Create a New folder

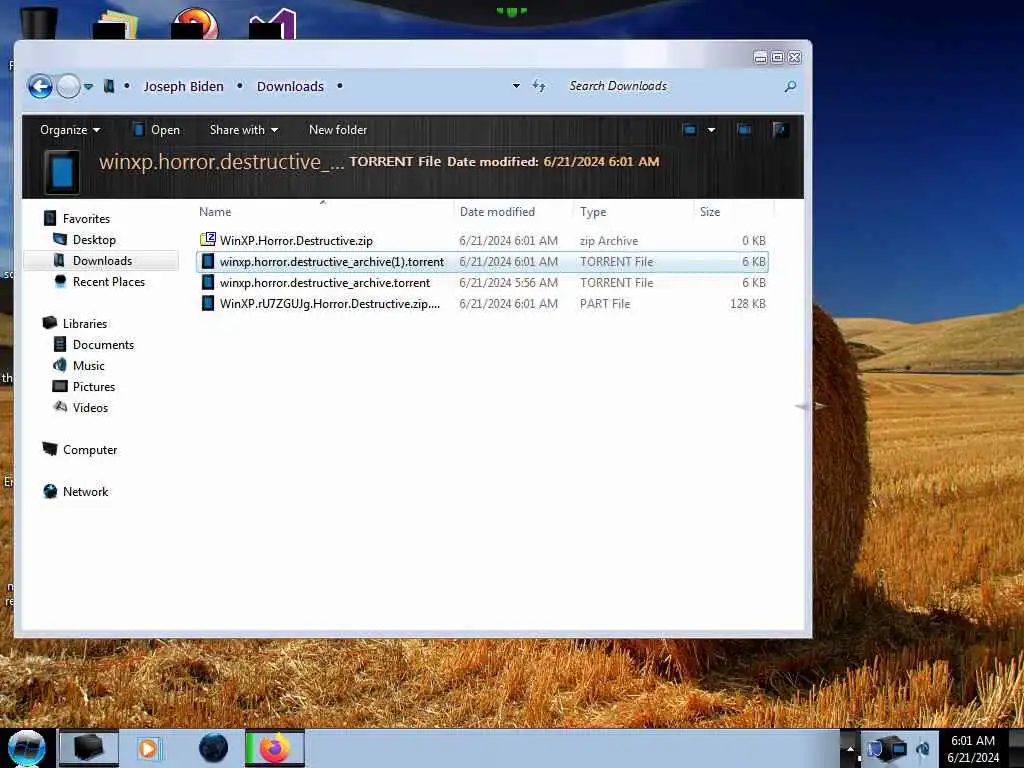click(x=338, y=130)
